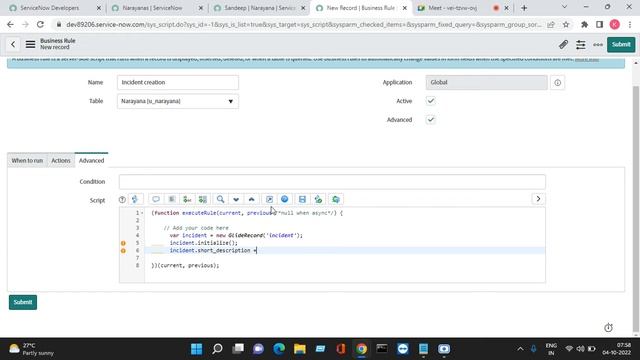Click the attachment paperclip icon
Image resolution: width=640 pixels, height=360 pixels.
tap(563, 44)
